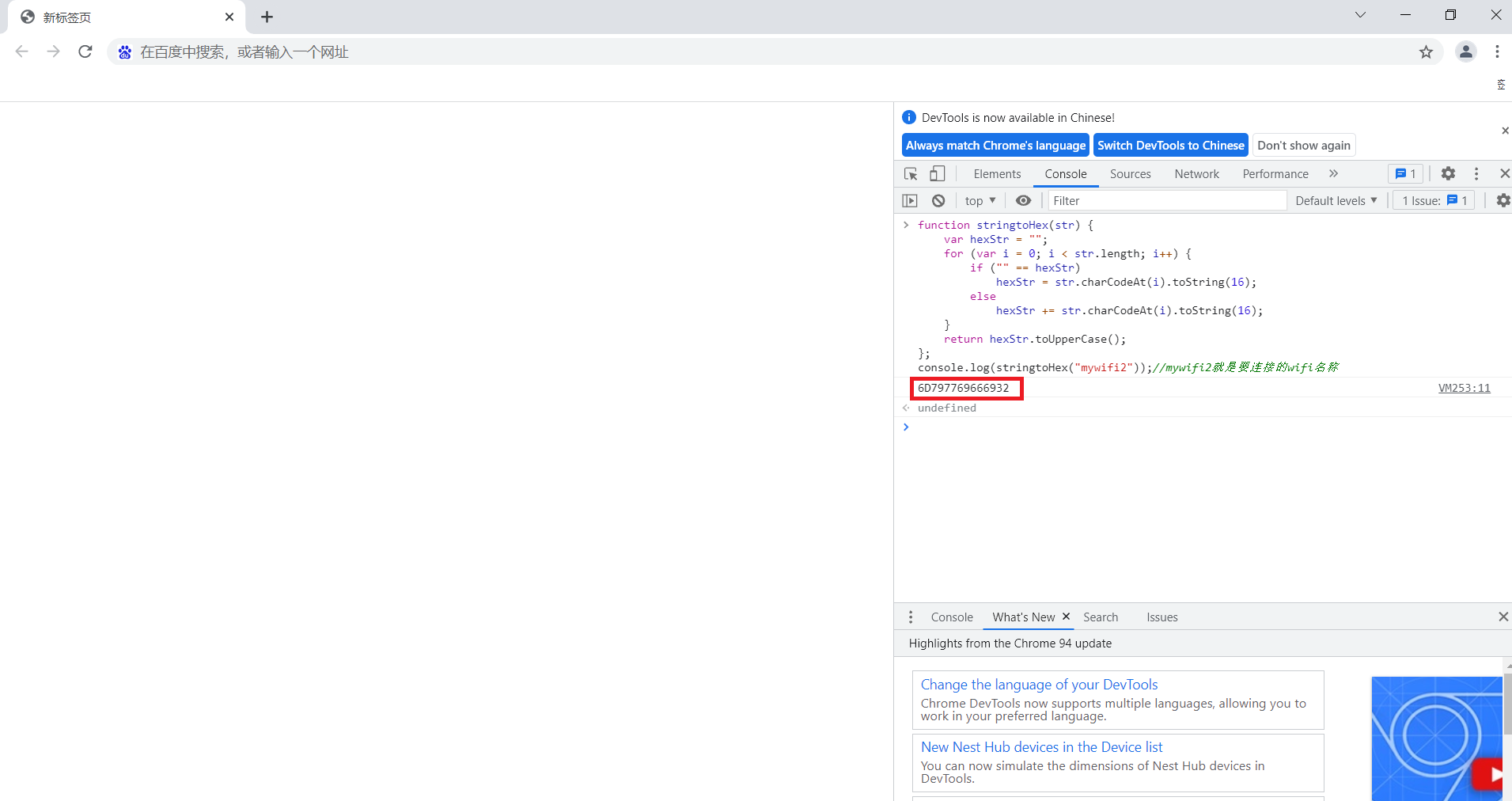1512x801 pixels.
Task: Open the top frame context dropdown
Action: coord(980,200)
